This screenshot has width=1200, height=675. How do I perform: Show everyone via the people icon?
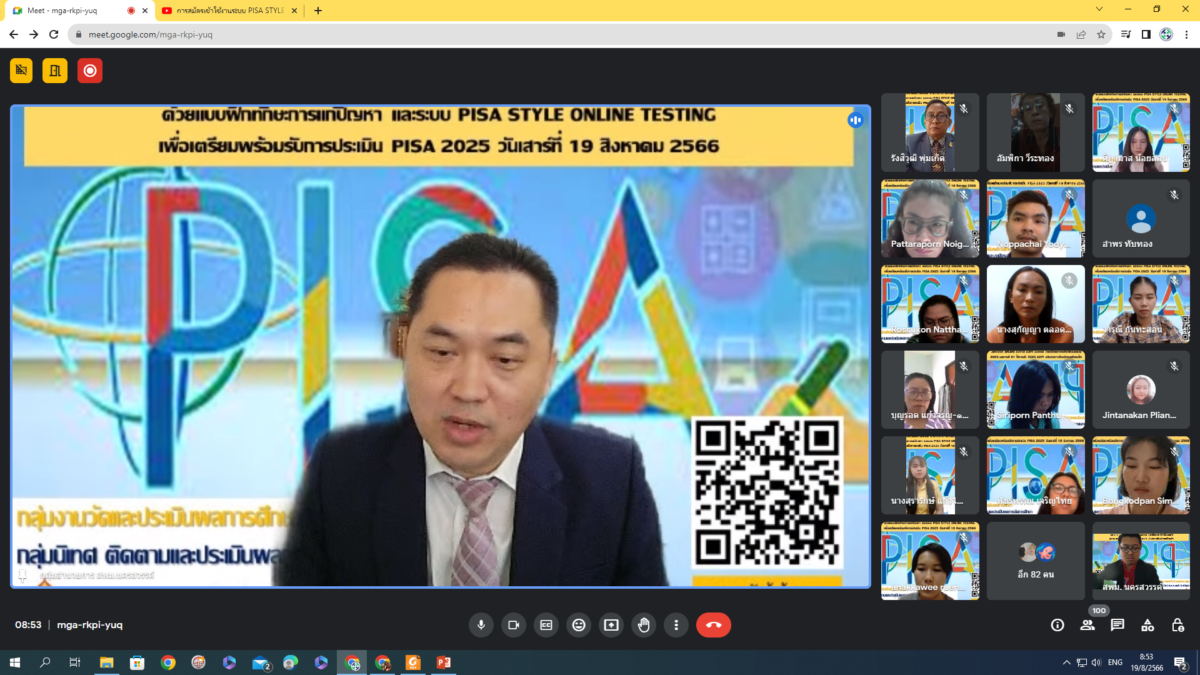pyautogui.click(x=1087, y=625)
